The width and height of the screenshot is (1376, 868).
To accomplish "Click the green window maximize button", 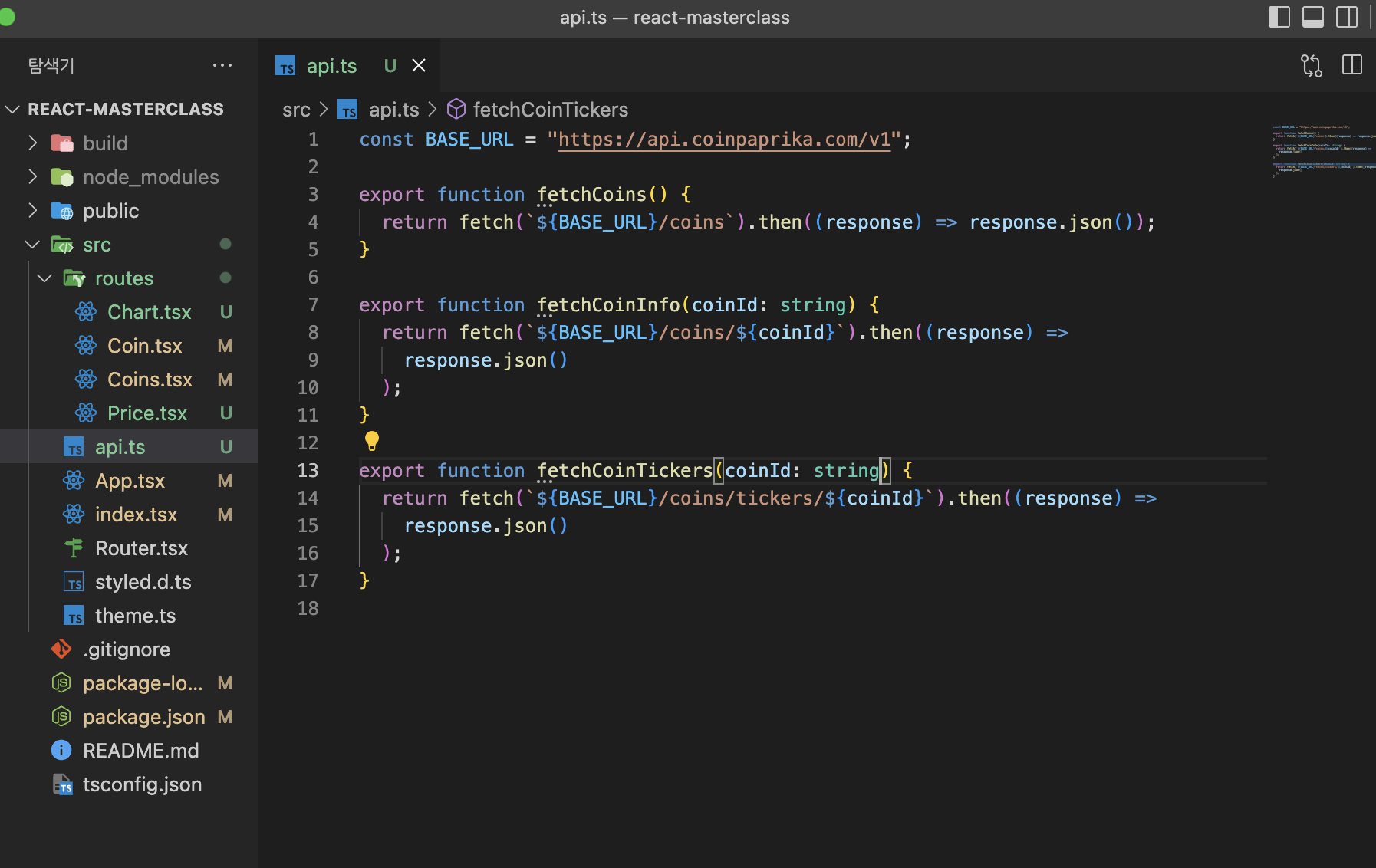I will [x=7, y=17].
